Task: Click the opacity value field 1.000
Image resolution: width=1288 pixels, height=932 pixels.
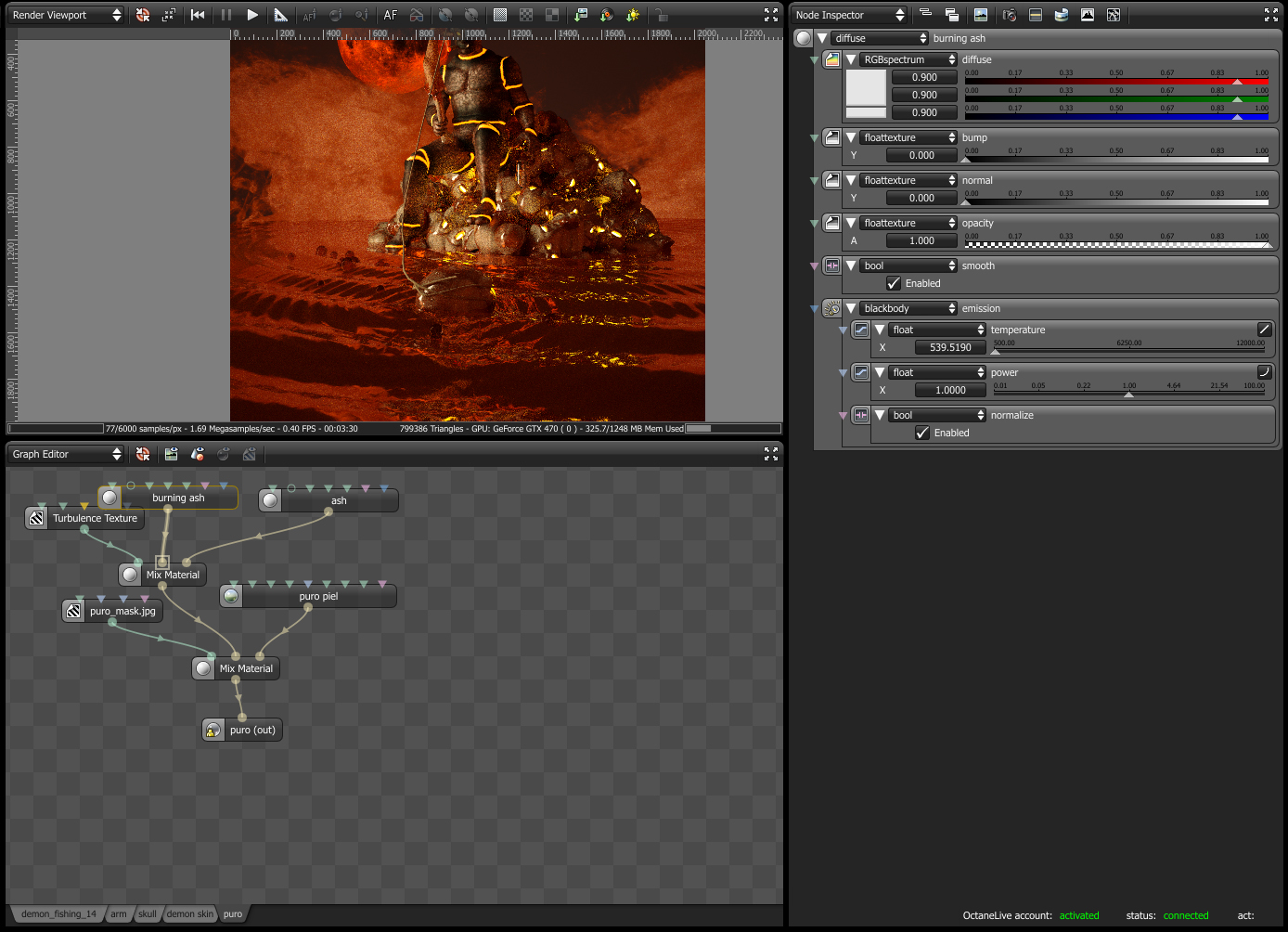Action: [921, 240]
